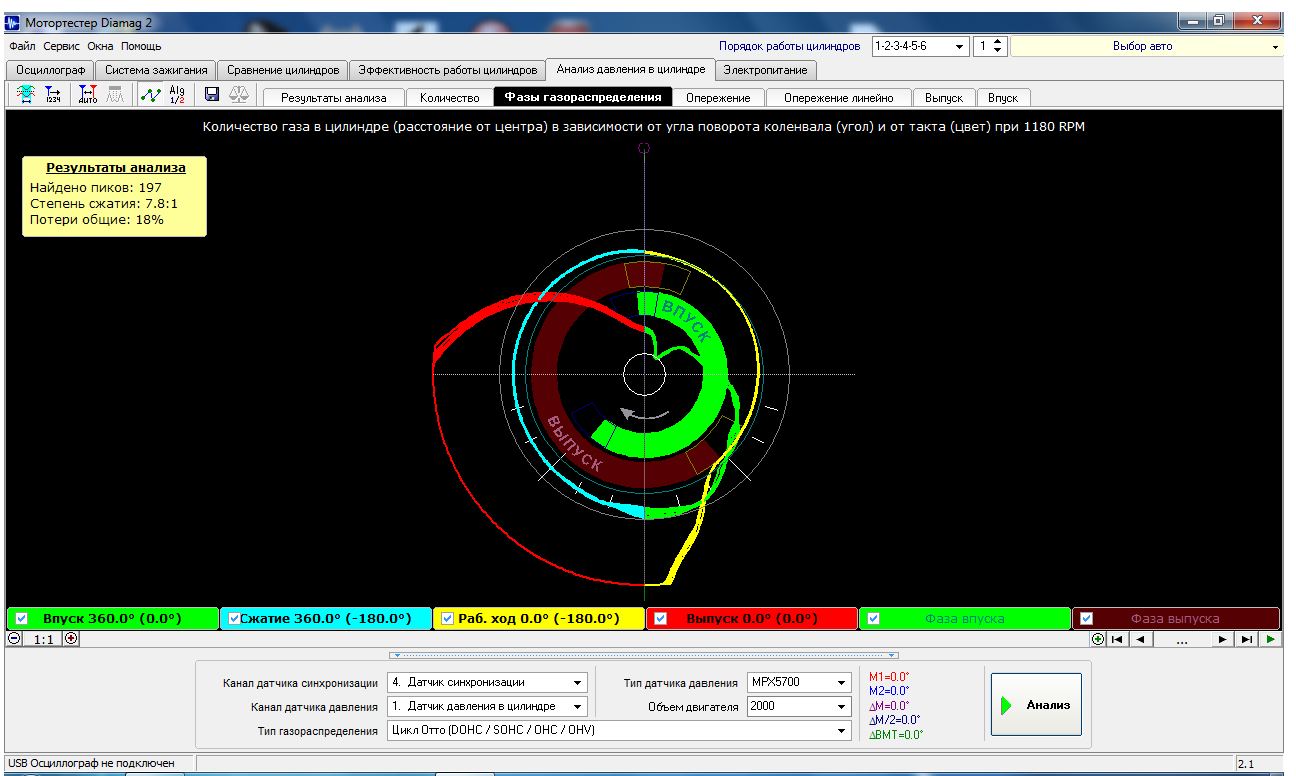Click the Выбор авто selector
The width and height of the screenshot is (1296, 776).
coord(1146,46)
